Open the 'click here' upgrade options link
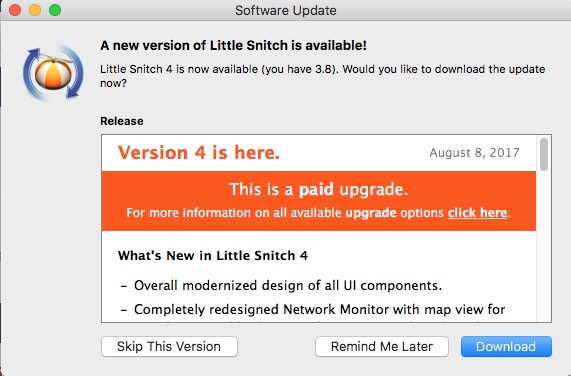Screen dimensions: 571x376 (477, 213)
